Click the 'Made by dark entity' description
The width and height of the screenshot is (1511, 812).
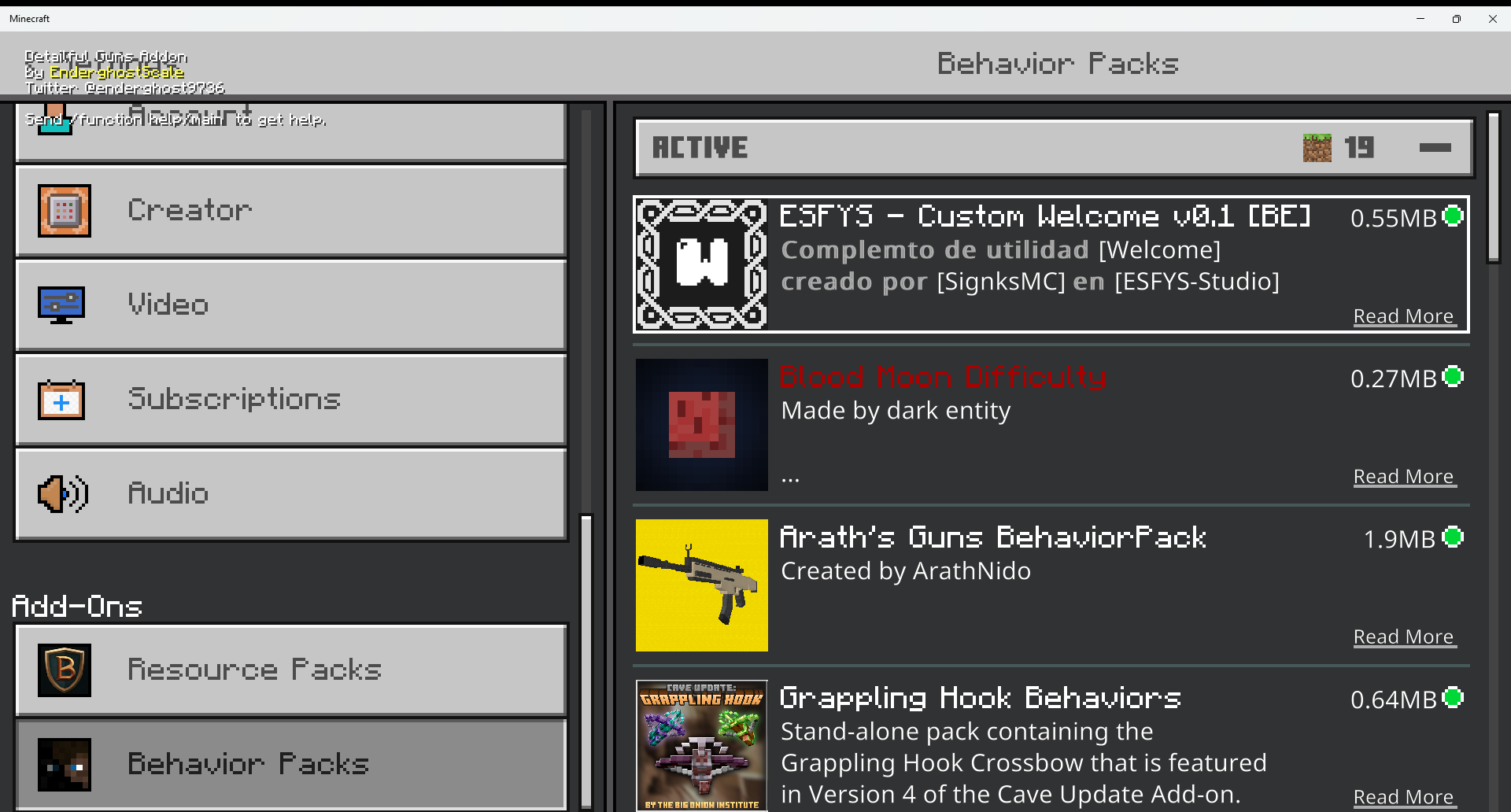point(896,411)
